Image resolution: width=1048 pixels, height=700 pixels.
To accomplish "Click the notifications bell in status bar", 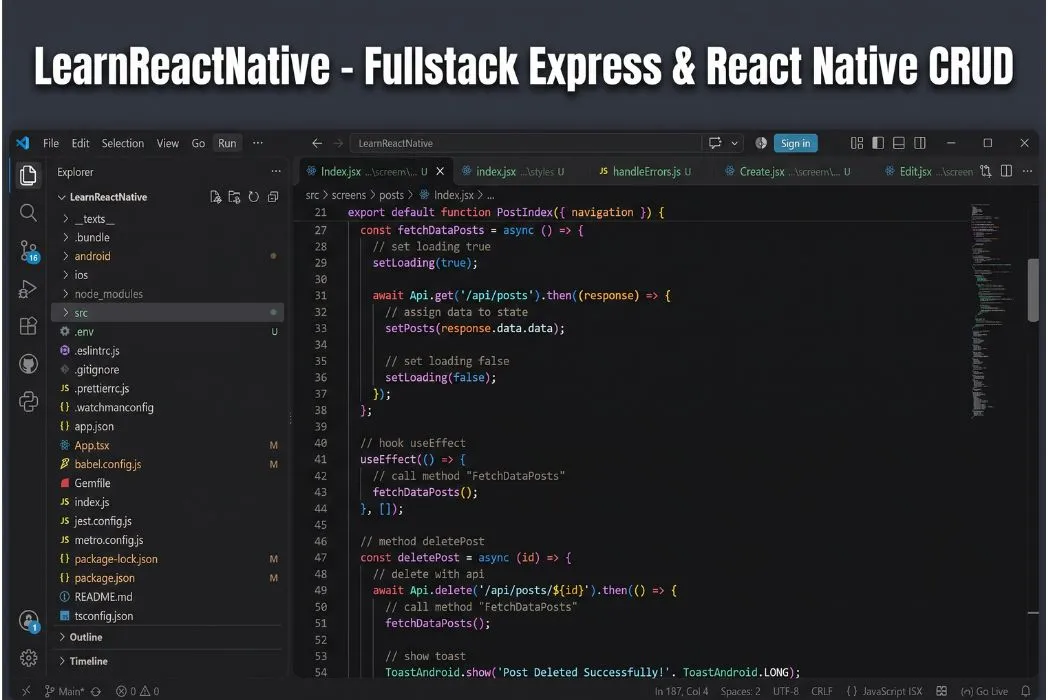I will click(1026, 691).
